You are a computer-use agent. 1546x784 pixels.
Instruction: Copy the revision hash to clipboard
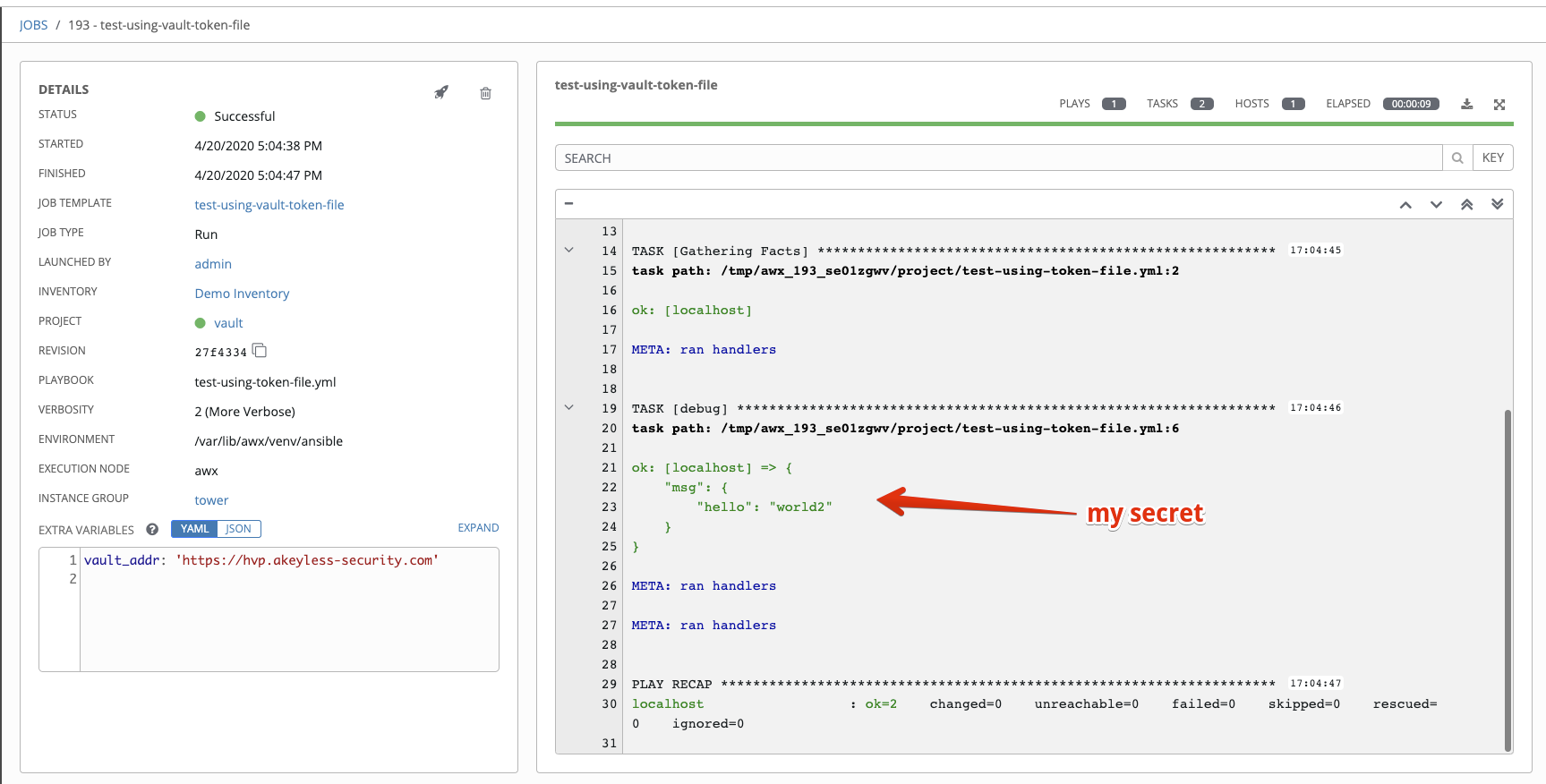pos(260,351)
